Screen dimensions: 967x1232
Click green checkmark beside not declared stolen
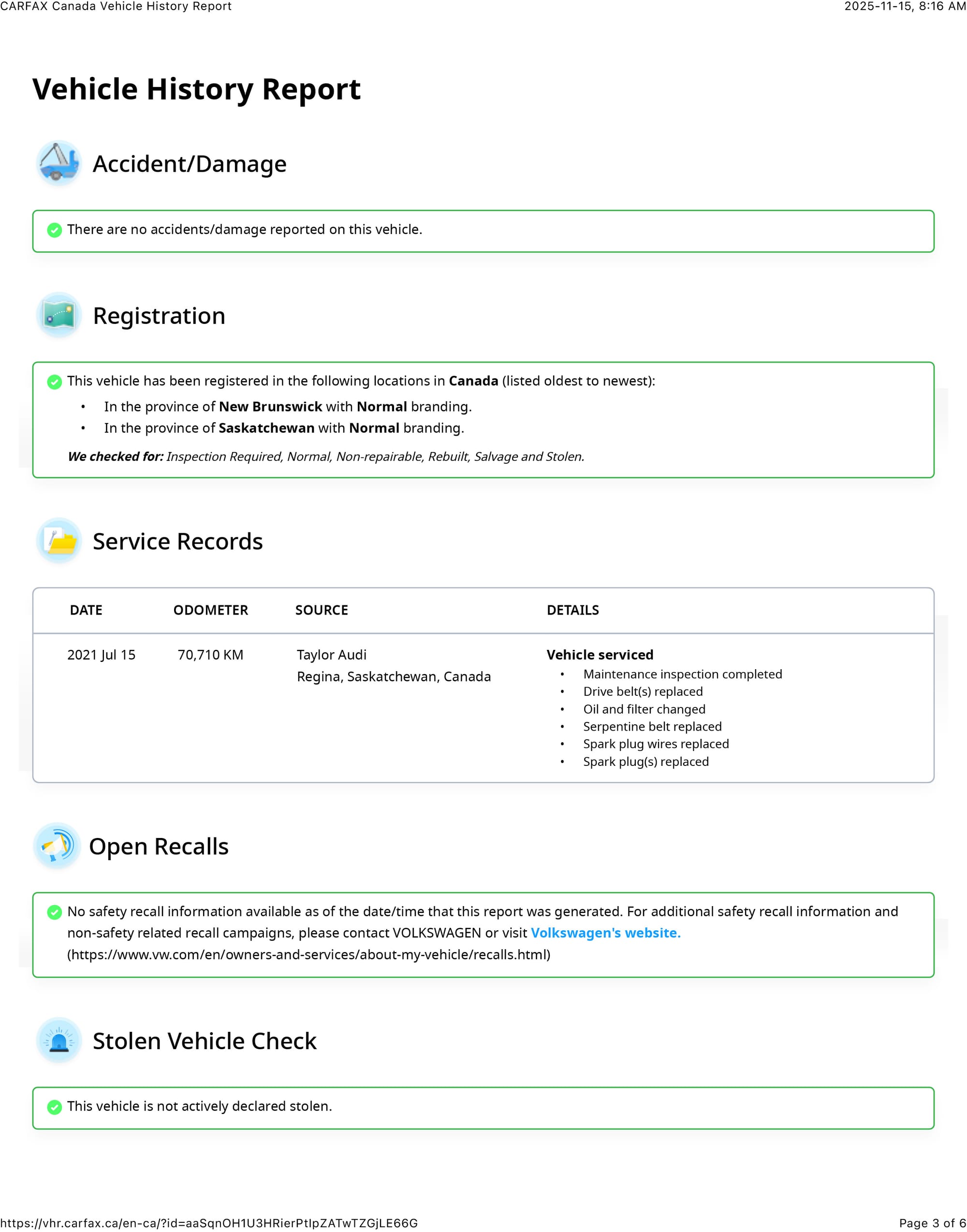pyautogui.click(x=54, y=1107)
